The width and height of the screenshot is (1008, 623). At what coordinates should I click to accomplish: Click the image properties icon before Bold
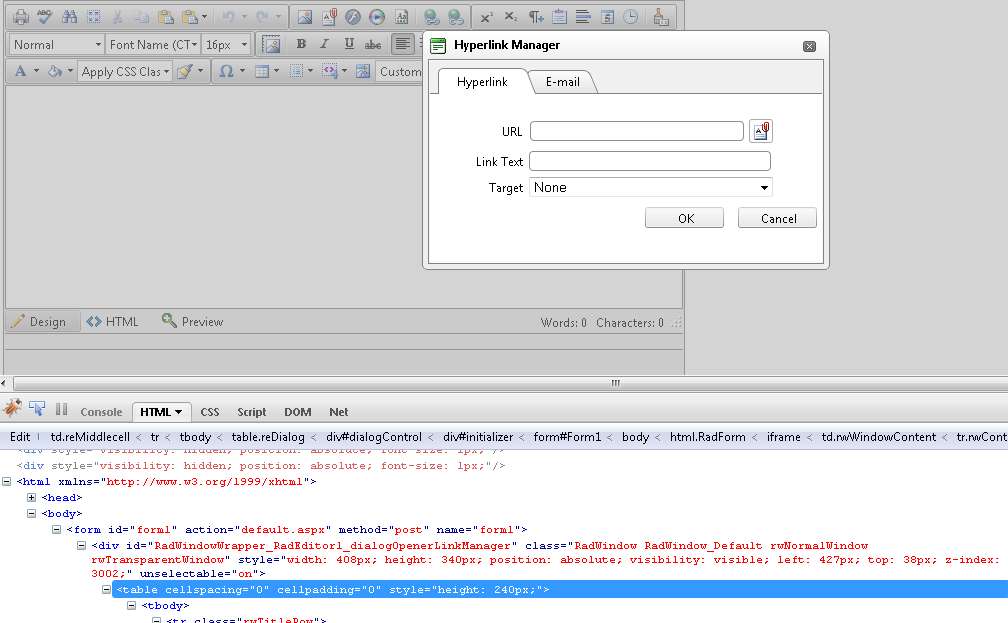[271, 44]
